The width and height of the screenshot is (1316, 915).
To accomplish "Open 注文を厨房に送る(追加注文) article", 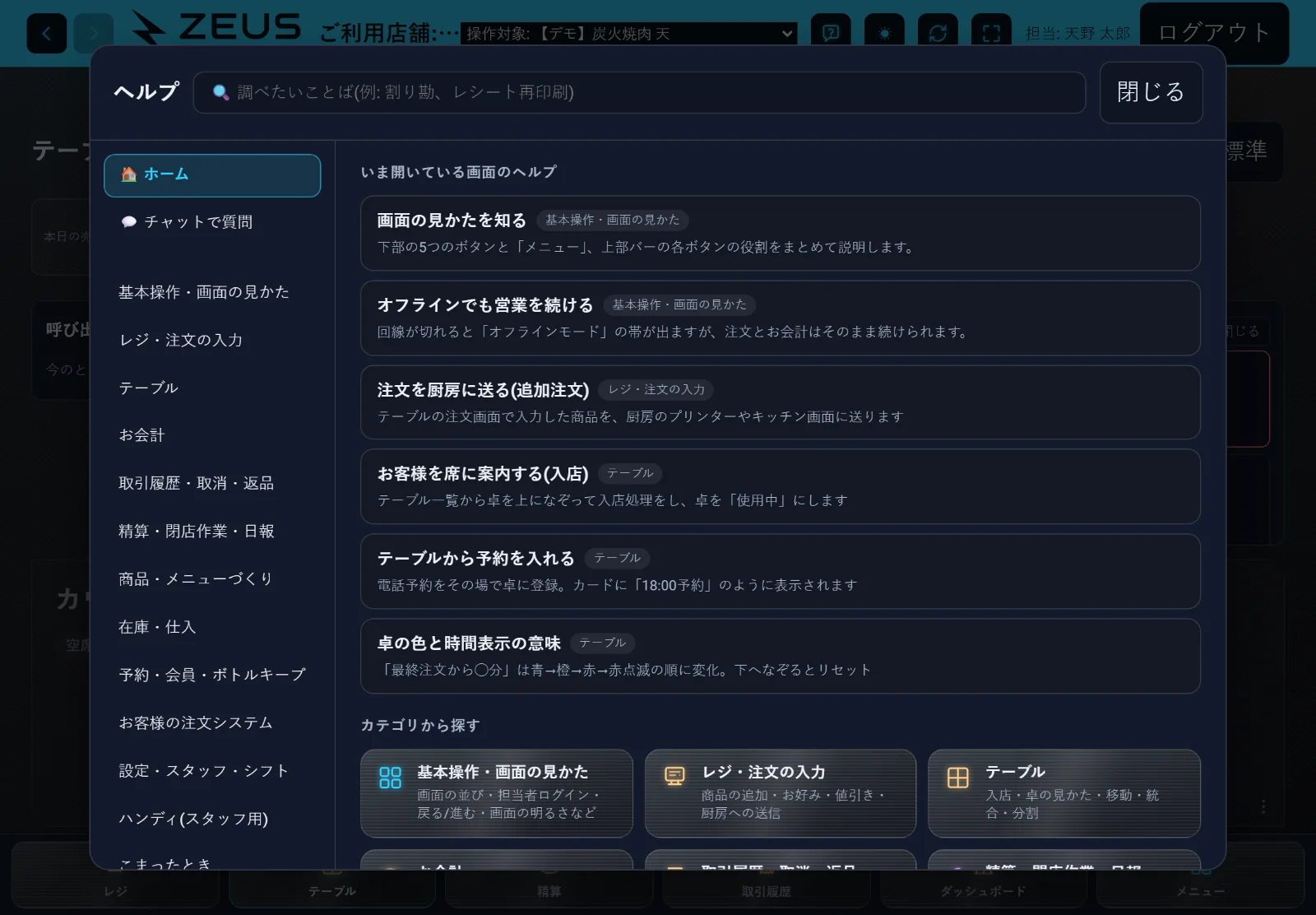I will pyautogui.click(x=780, y=402).
